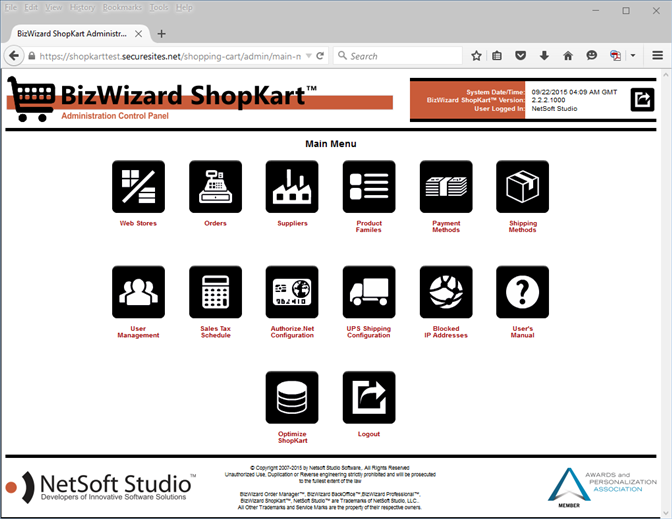Open the Shipping Methods box icon
Screen dimensions: 672x519
coord(522,186)
